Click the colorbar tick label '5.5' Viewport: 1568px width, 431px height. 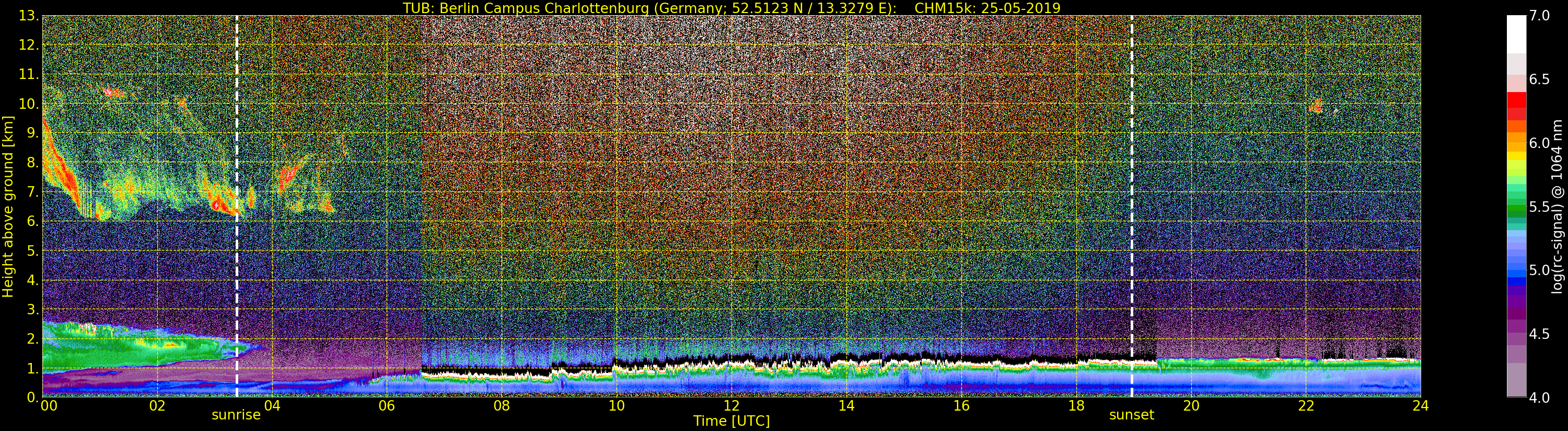1539,207
